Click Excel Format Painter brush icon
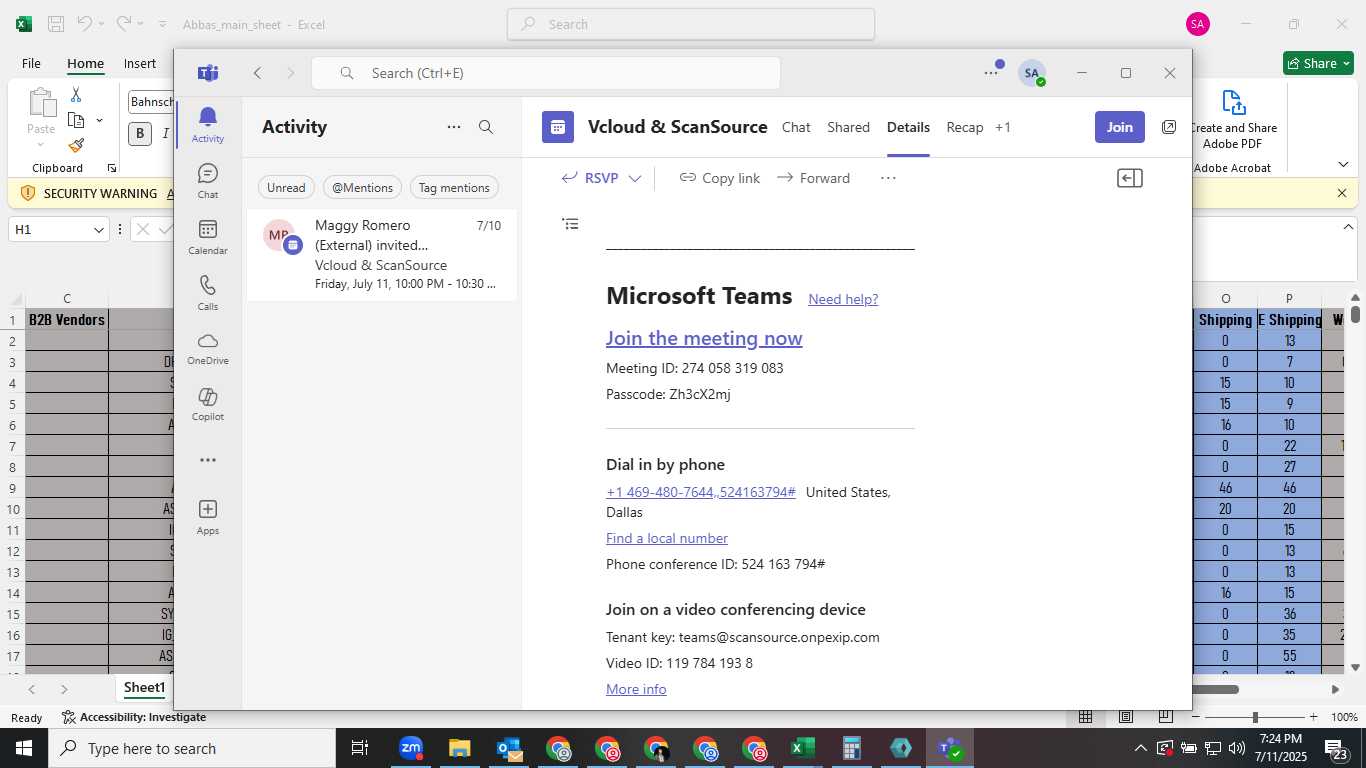Image resolution: width=1366 pixels, height=768 pixels. click(76, 146)
